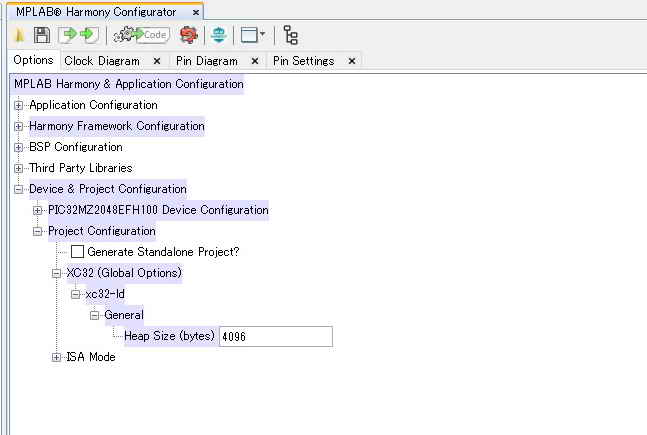Open the window layout dropdown icon

pyautogui.click(x=253, y=35)
